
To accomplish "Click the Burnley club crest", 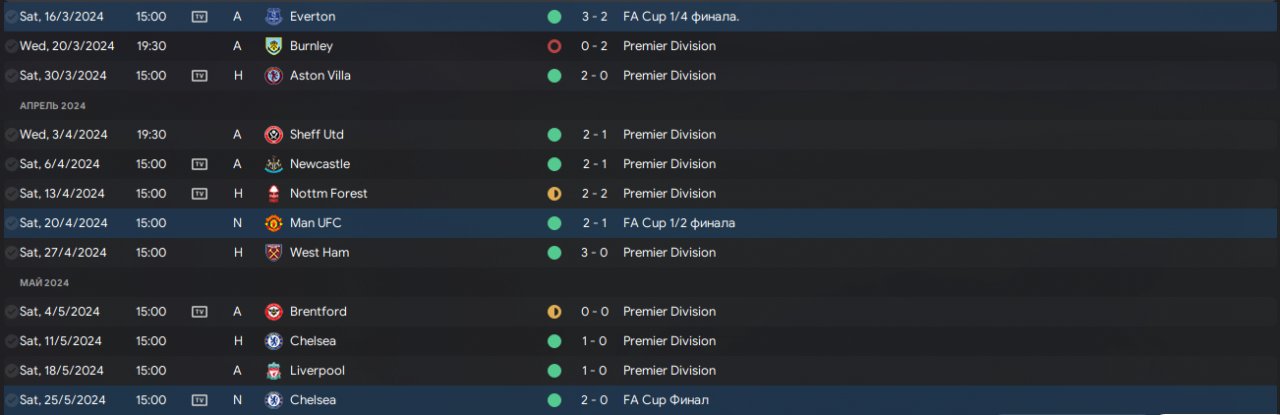I will click(273, 46).
